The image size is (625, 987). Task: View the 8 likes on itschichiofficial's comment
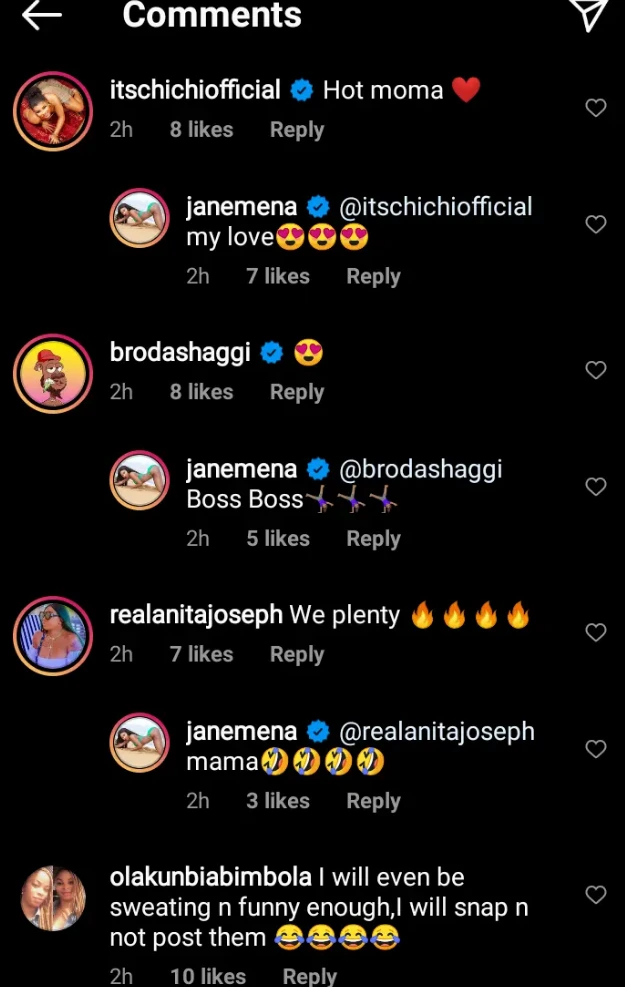[x=201, y=130]
